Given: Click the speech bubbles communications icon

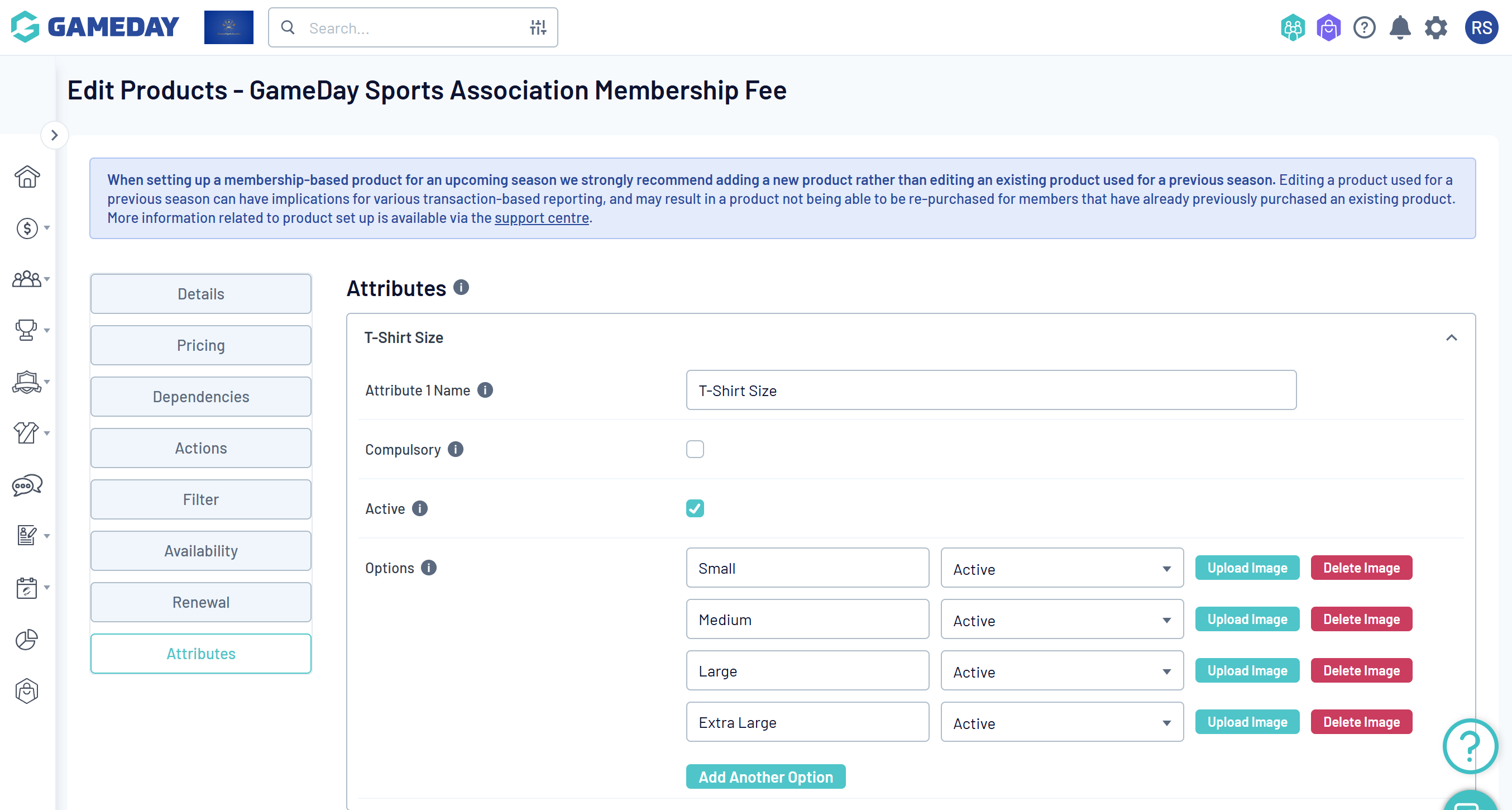Looking at the screenshot, I should (27, 485).
